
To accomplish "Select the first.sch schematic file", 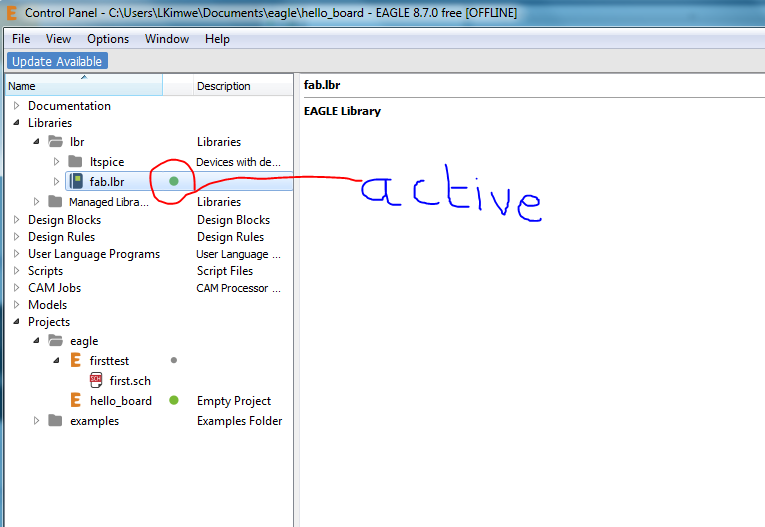I will tap(130, 381).
